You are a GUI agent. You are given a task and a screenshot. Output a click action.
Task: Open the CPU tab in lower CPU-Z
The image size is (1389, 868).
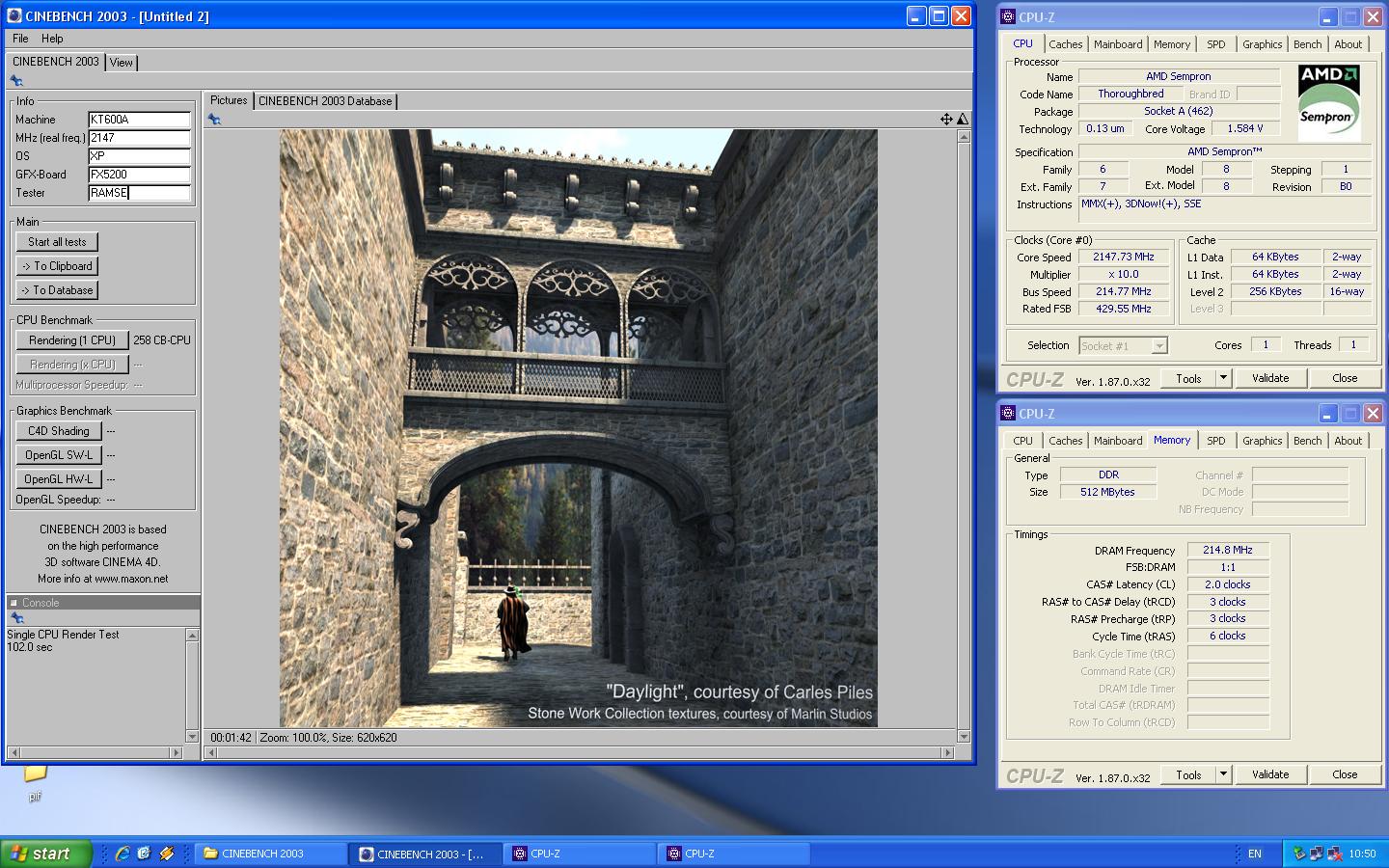[x=1023, y=441]
